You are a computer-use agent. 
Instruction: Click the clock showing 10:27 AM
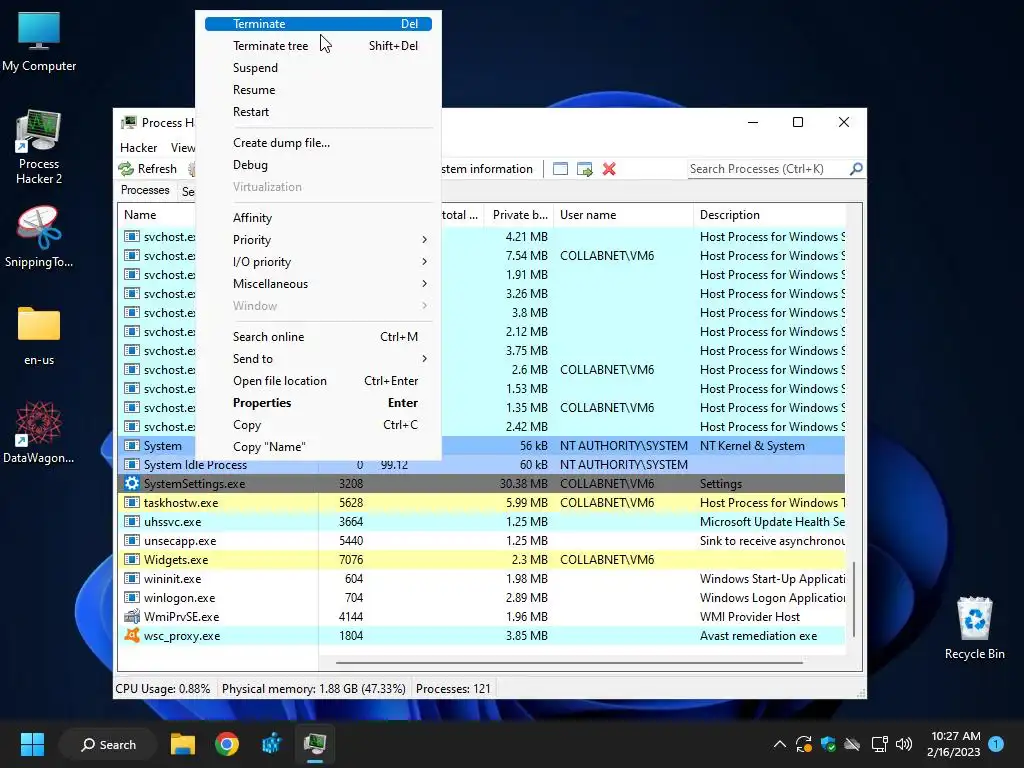pyautogui.click(x=955, y=736)
